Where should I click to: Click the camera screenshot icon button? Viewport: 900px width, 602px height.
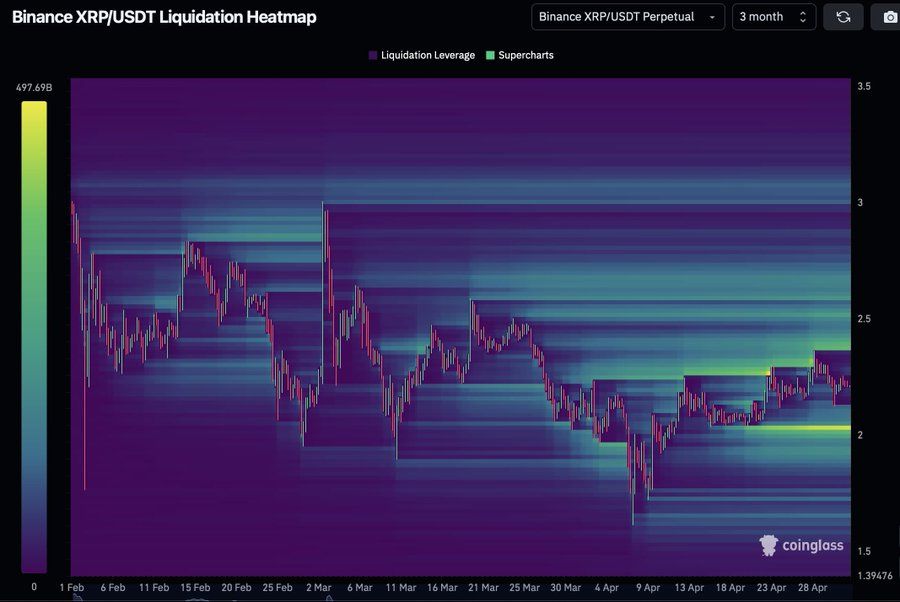[888, 17]
